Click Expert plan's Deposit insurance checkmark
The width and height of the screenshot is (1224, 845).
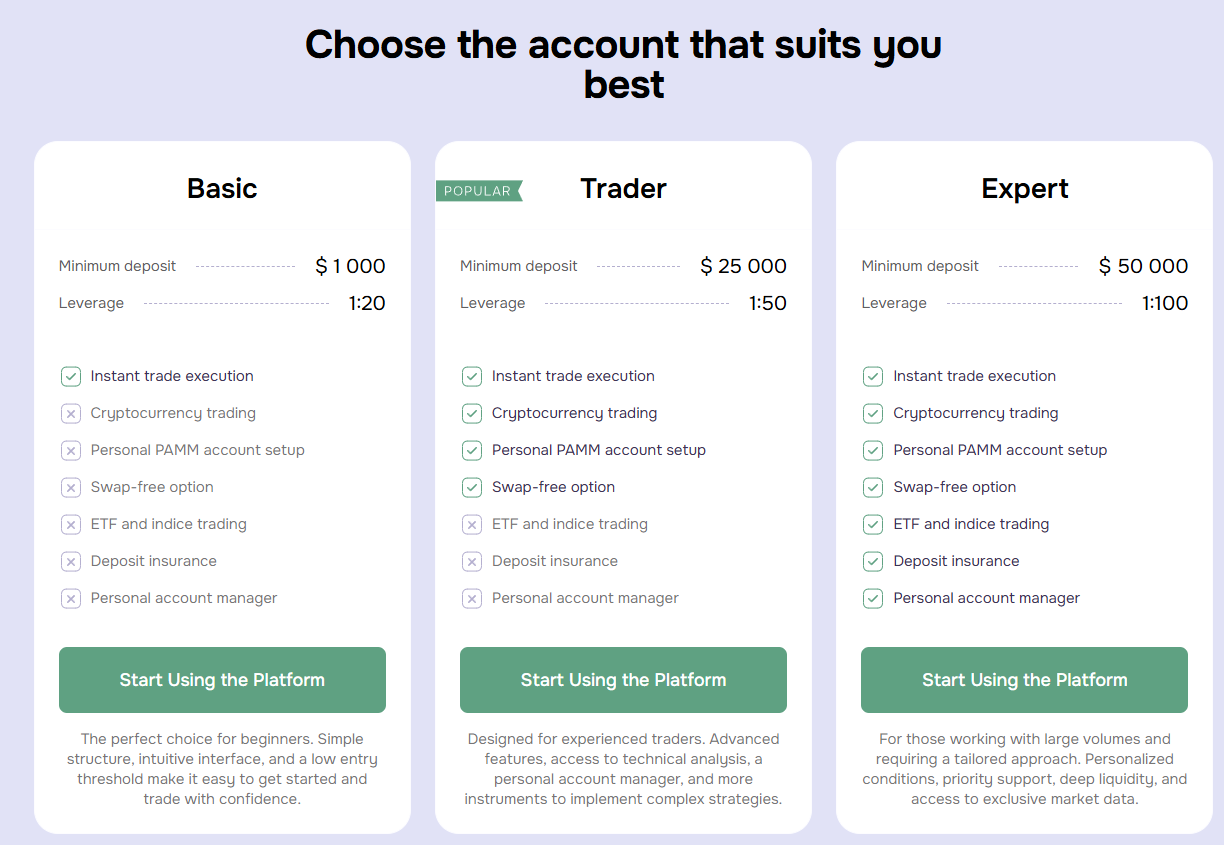[x=873, y=561]
